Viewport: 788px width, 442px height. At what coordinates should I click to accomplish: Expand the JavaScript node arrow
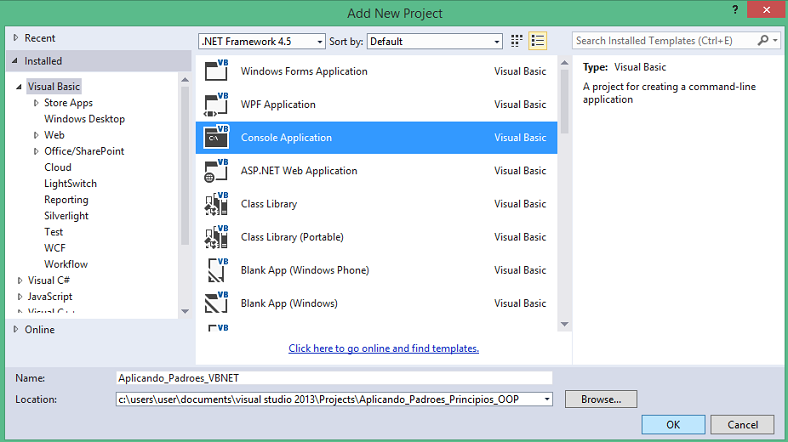[x=20, y=296]
